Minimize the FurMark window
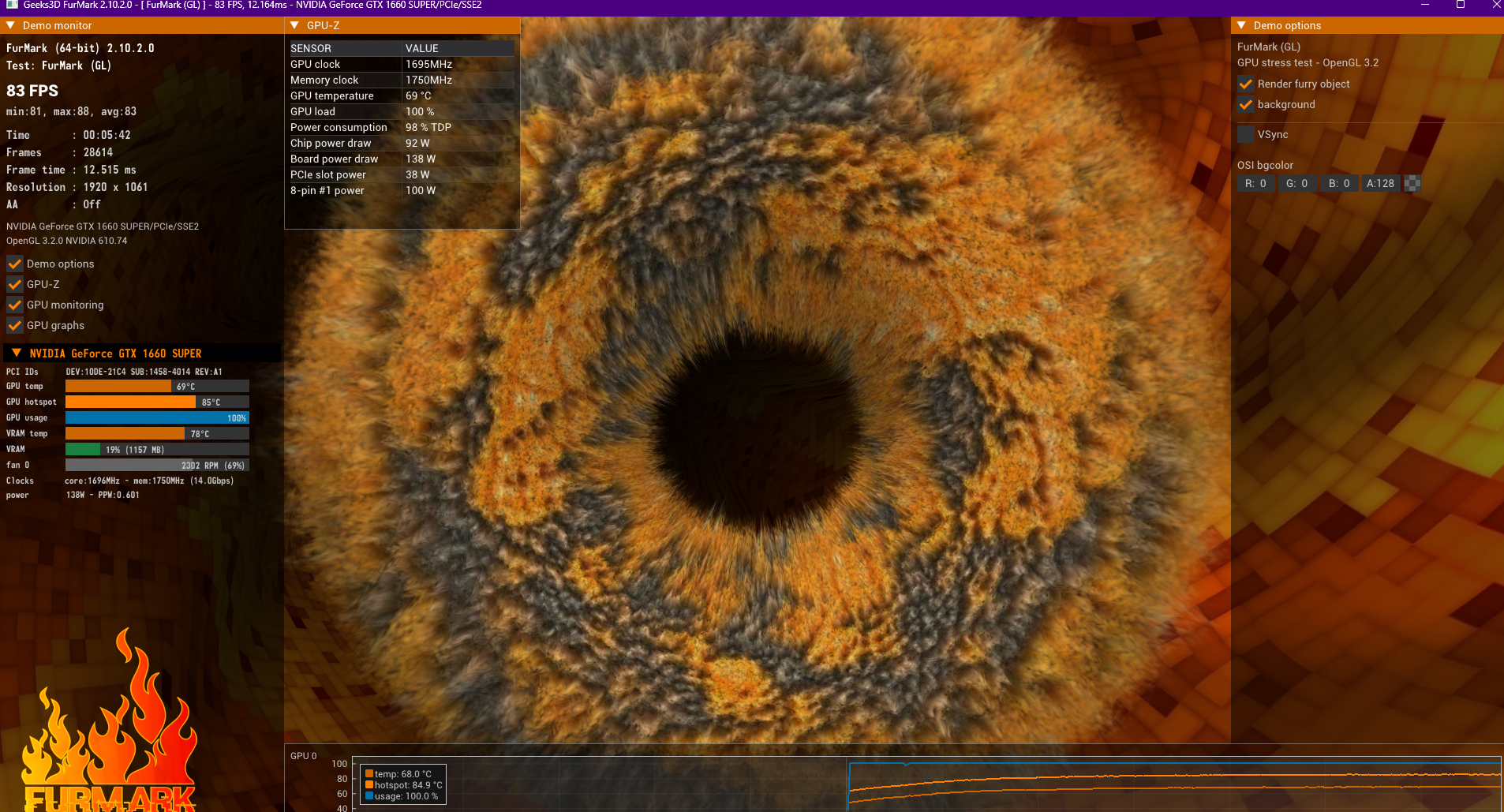 [x=1425, y=5]
